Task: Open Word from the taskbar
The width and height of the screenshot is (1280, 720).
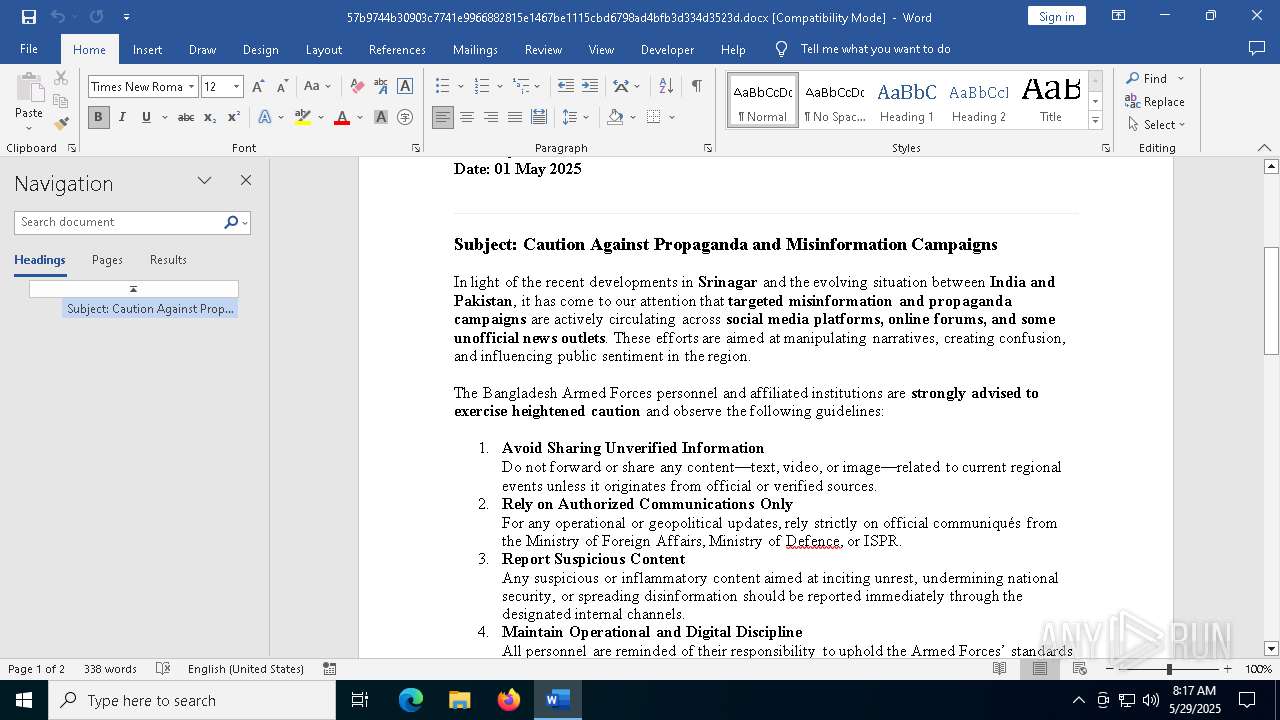Action: pyautogui.click(x=557, y=700)
